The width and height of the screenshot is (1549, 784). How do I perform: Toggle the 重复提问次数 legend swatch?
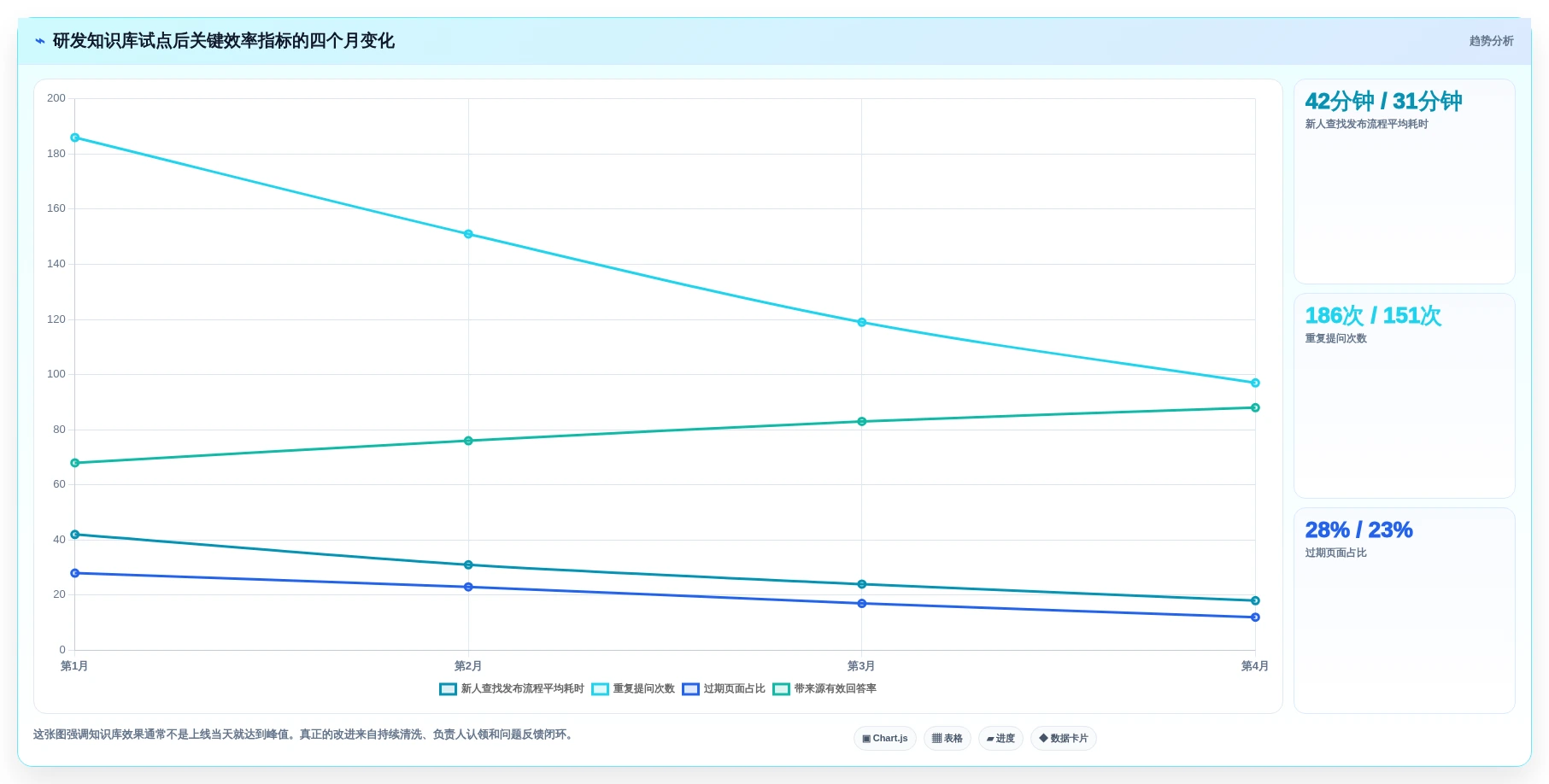point(600,689)
